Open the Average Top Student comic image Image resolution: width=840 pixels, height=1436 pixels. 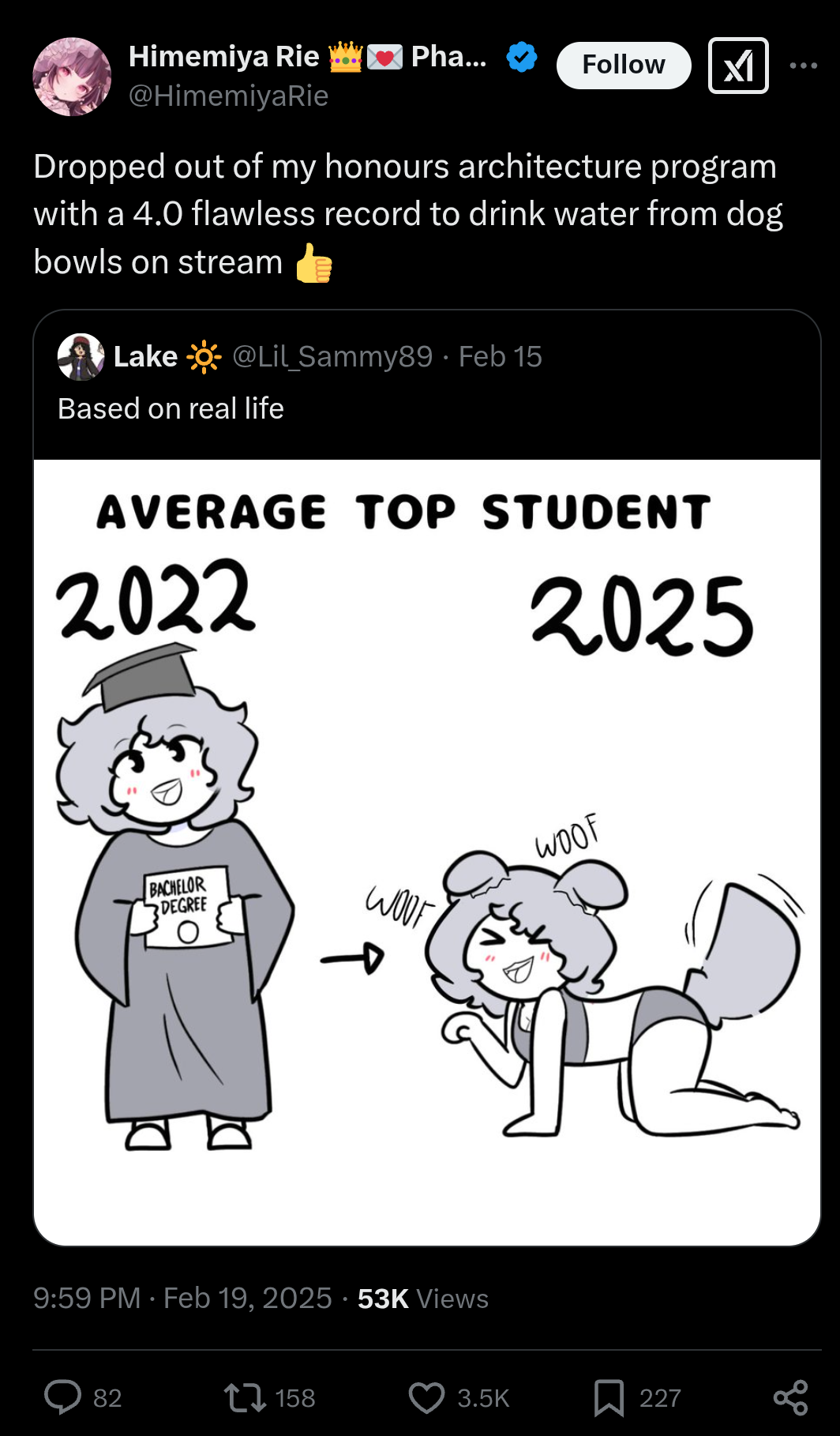click(x=427, y=851)
